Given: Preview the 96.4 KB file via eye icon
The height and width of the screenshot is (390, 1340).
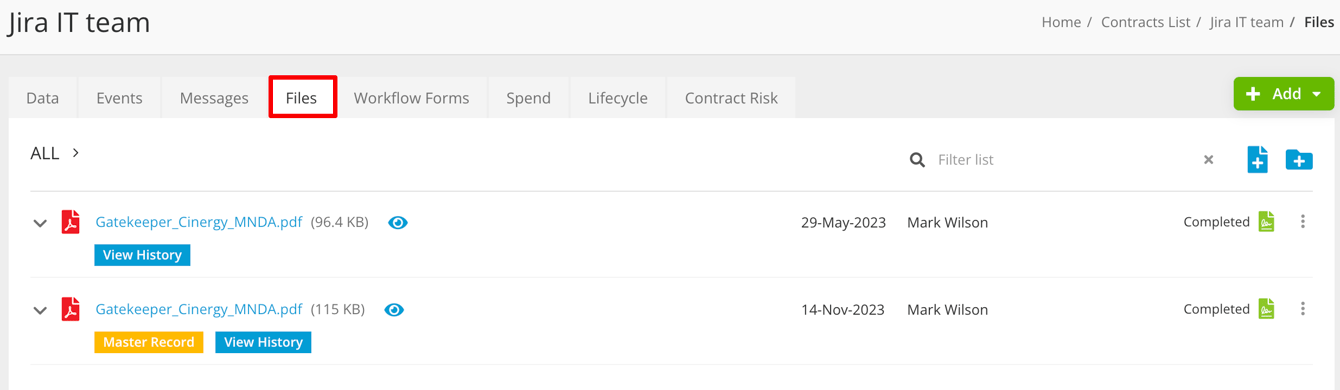Looking at the screenshot, I should tap(398, 223).
